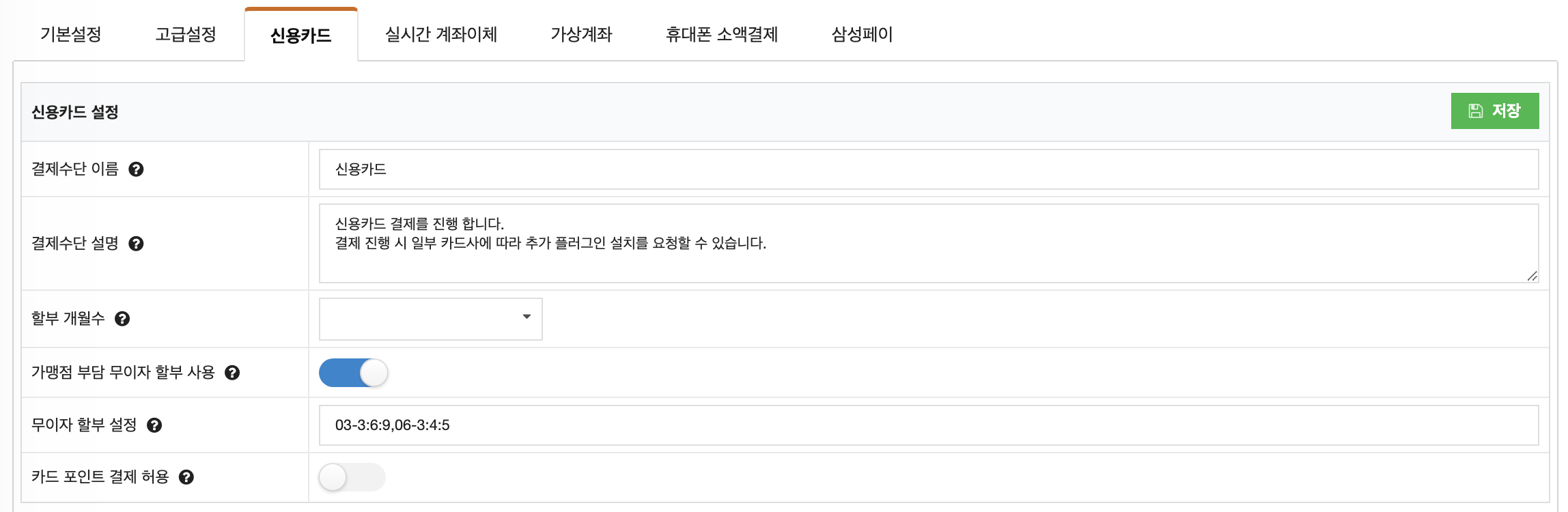1568x512 pixels.
Task: Switch to the 고급설정 tab
Action: [x=186, y=34]
